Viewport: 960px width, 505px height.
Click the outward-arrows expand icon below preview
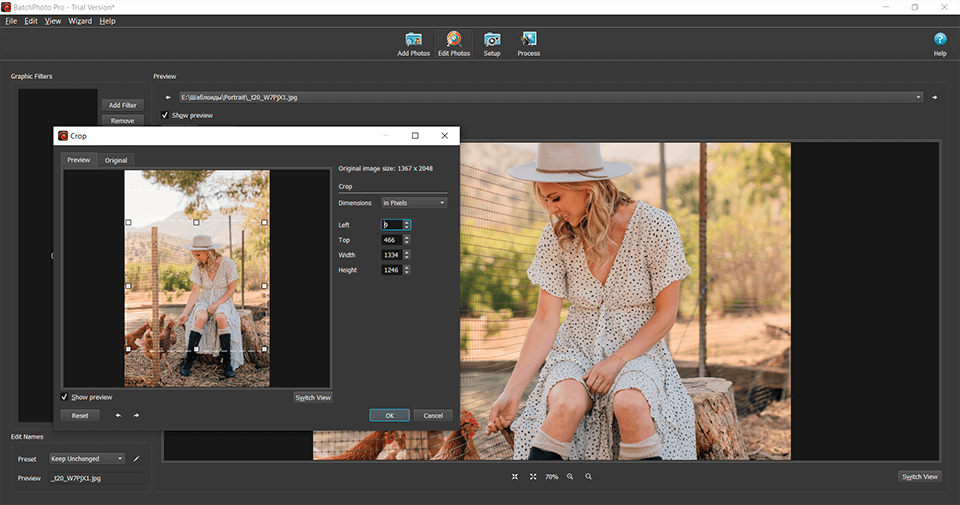coord(533,476)
